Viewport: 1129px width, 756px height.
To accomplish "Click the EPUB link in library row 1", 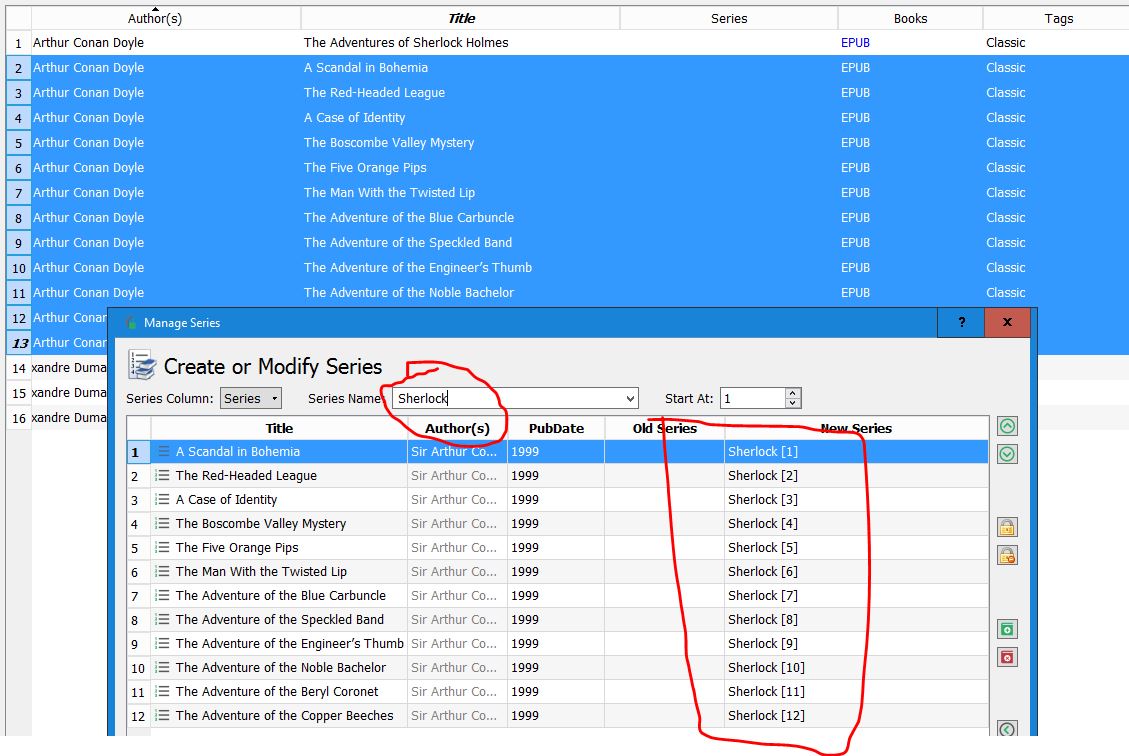I will tap(855, 42).
